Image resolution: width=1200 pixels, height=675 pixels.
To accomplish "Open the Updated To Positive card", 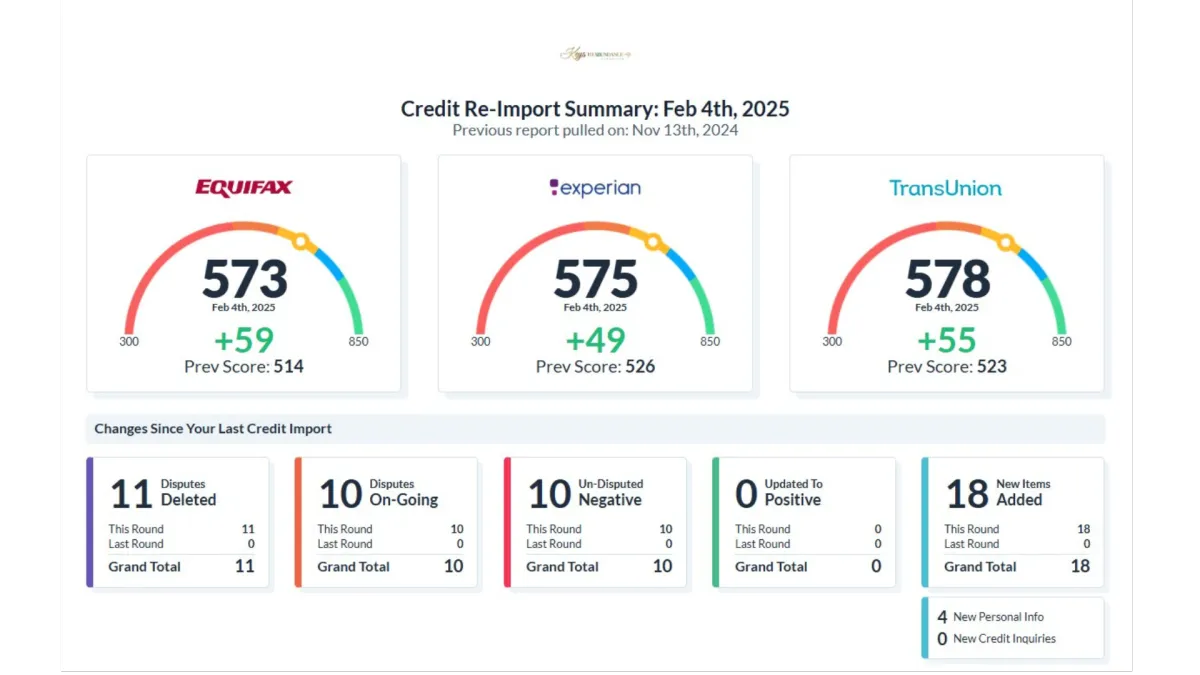I will (x=804, y=522).
